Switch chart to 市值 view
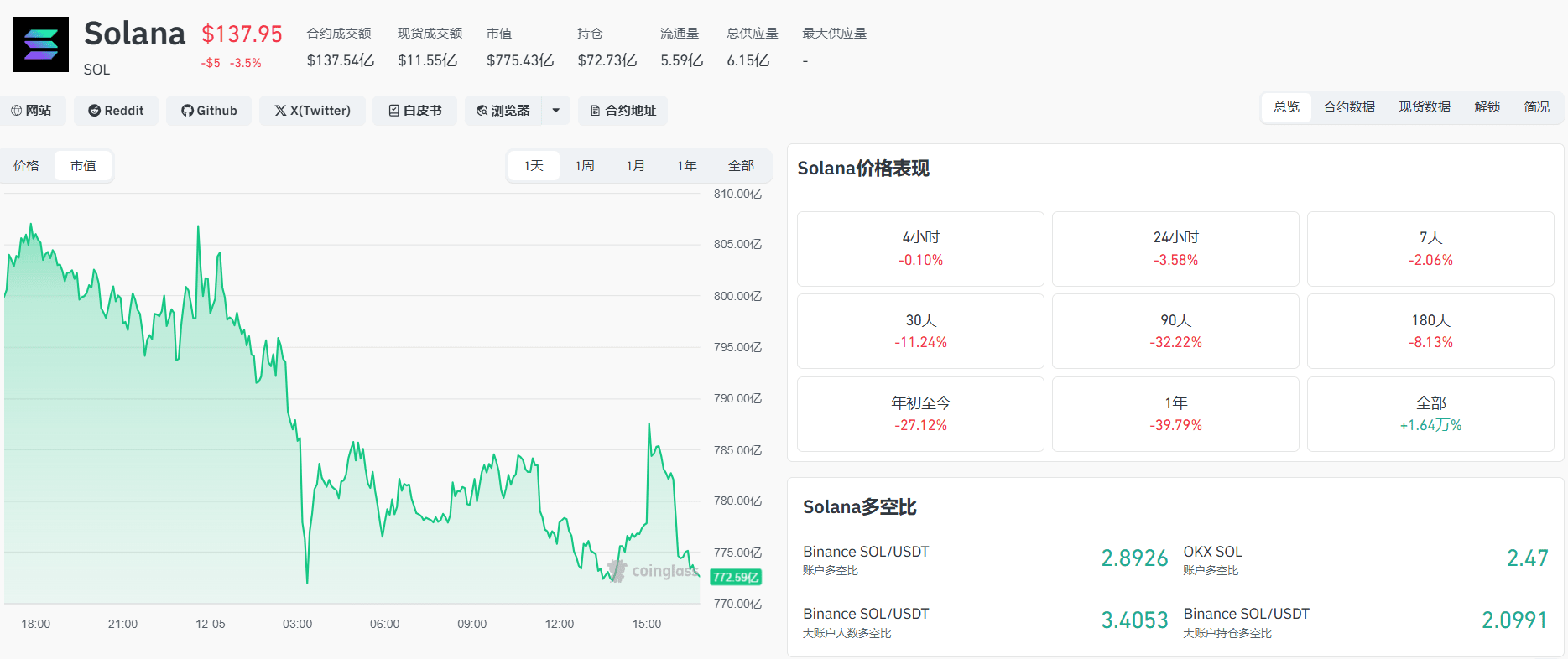Image resolution: width=1568 pixels, height=659 pixels. pyautogui.click(x=83, y=166)
